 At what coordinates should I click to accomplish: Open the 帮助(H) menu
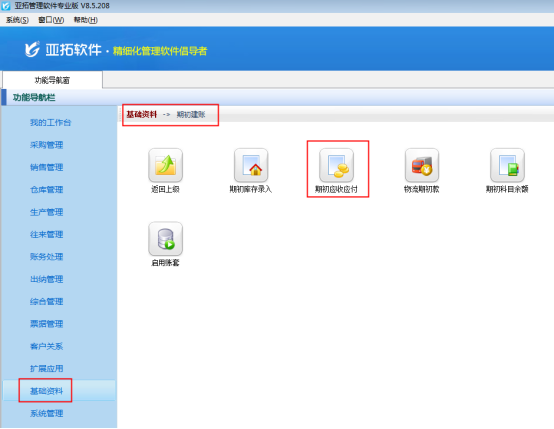click(86, 20)
